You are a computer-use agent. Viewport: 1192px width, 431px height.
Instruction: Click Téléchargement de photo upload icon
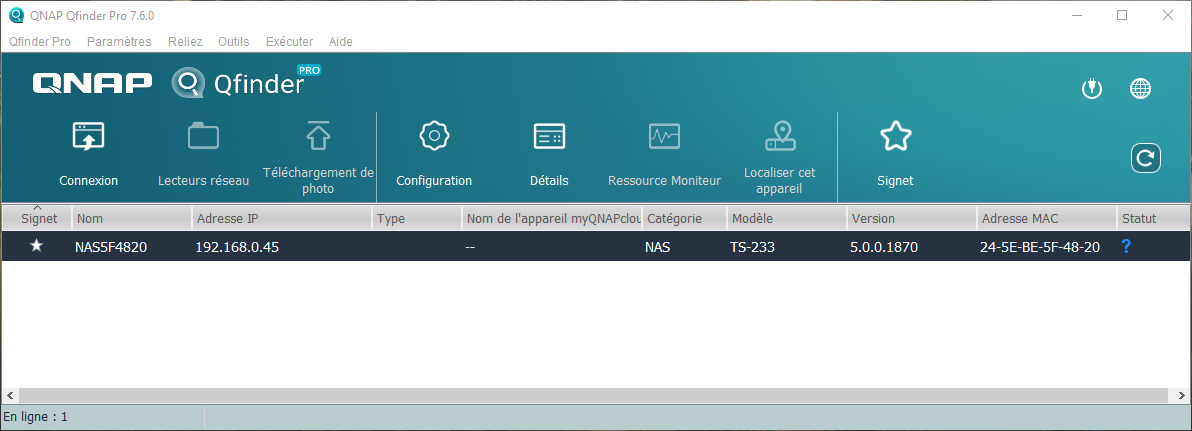[318, 136]
